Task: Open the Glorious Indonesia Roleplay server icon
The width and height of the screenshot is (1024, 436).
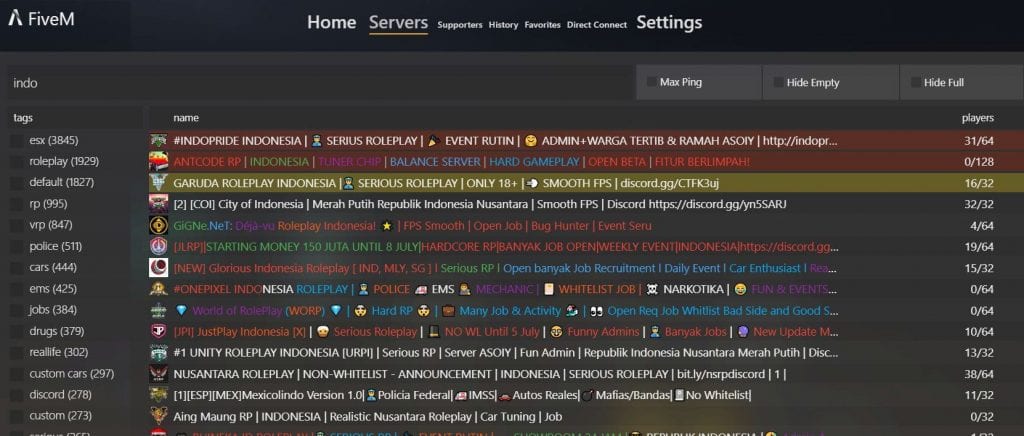Action: [x=158, y=268]
